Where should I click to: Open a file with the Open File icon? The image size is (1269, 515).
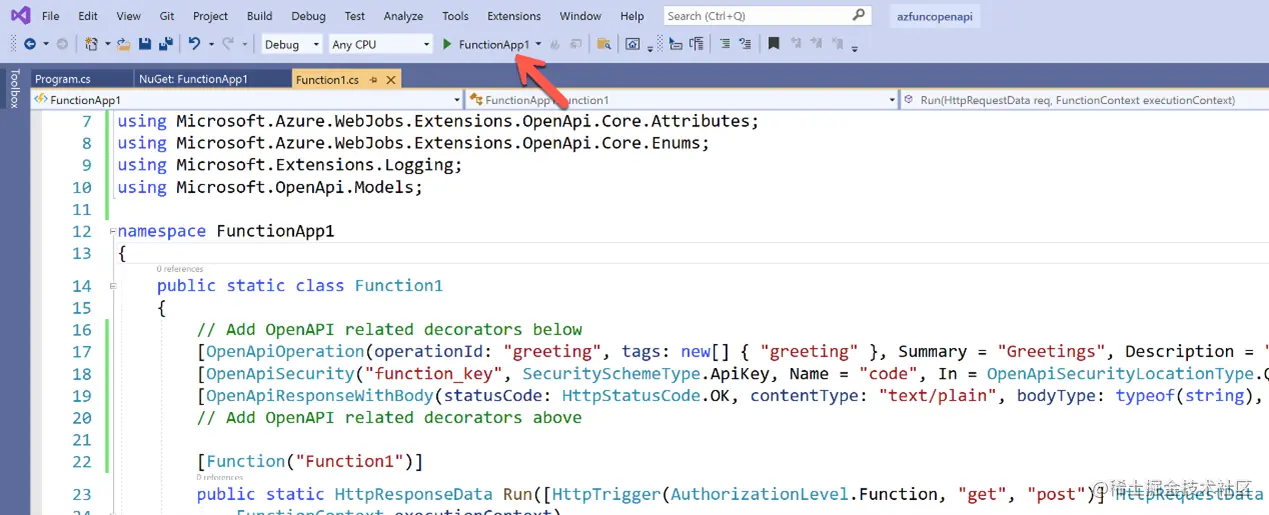[x=124, y=44]
